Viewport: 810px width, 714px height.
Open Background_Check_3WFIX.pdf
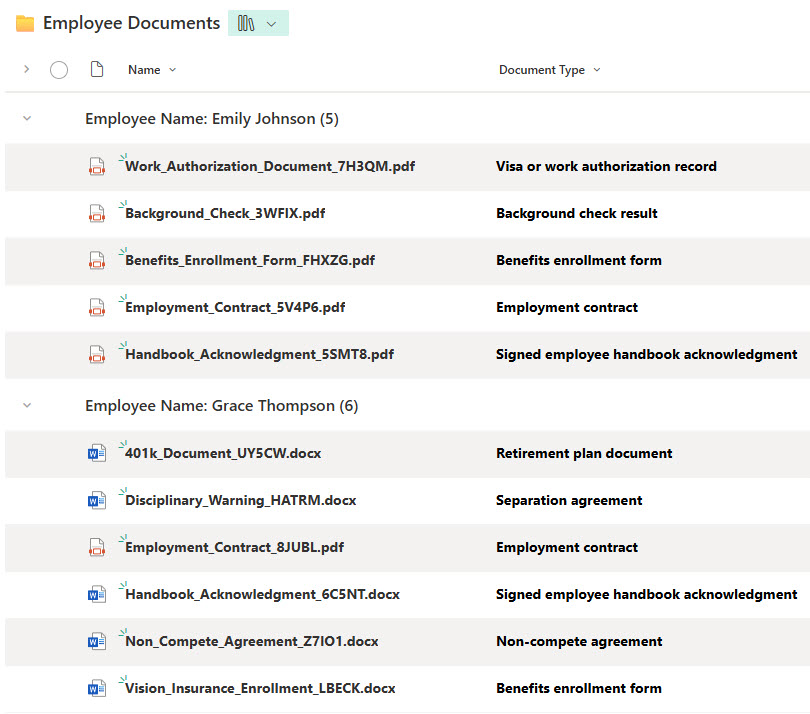click(225, 213)
